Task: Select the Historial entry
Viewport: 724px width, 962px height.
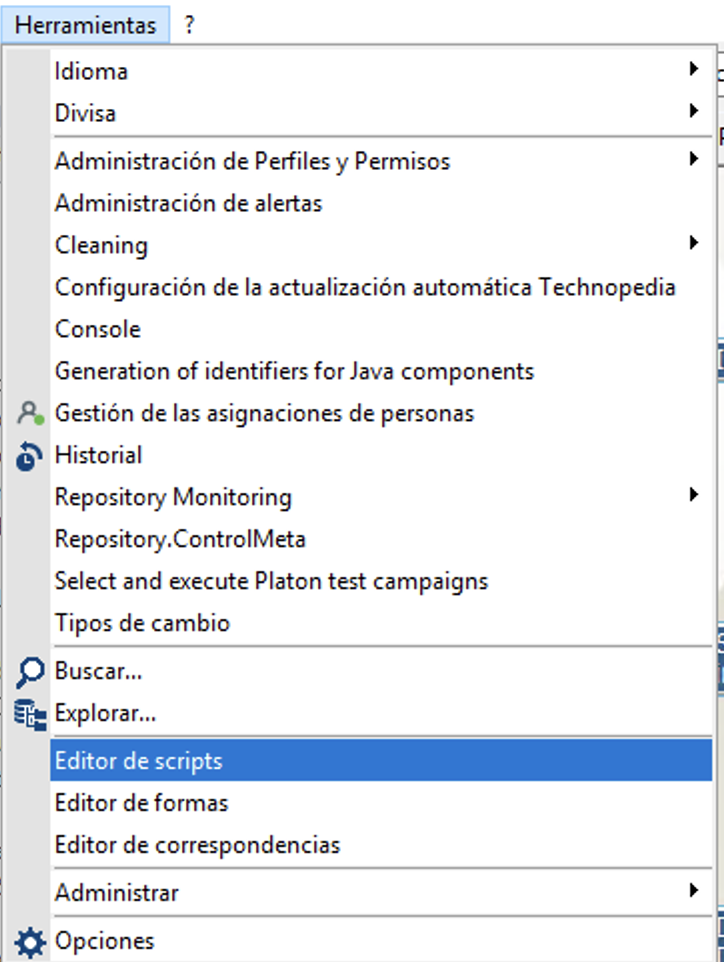Action: [381, 455]
